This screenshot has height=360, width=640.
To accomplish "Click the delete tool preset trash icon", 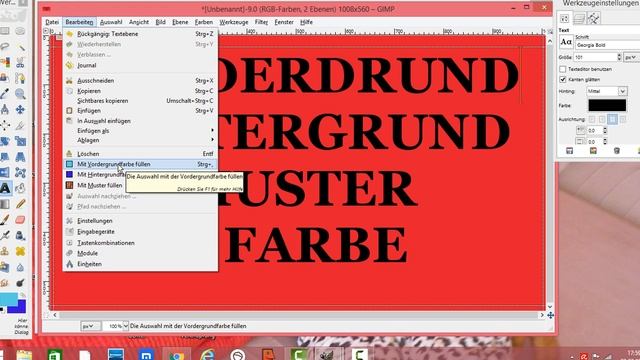I will pyautogui.click(x=617, y=151).
